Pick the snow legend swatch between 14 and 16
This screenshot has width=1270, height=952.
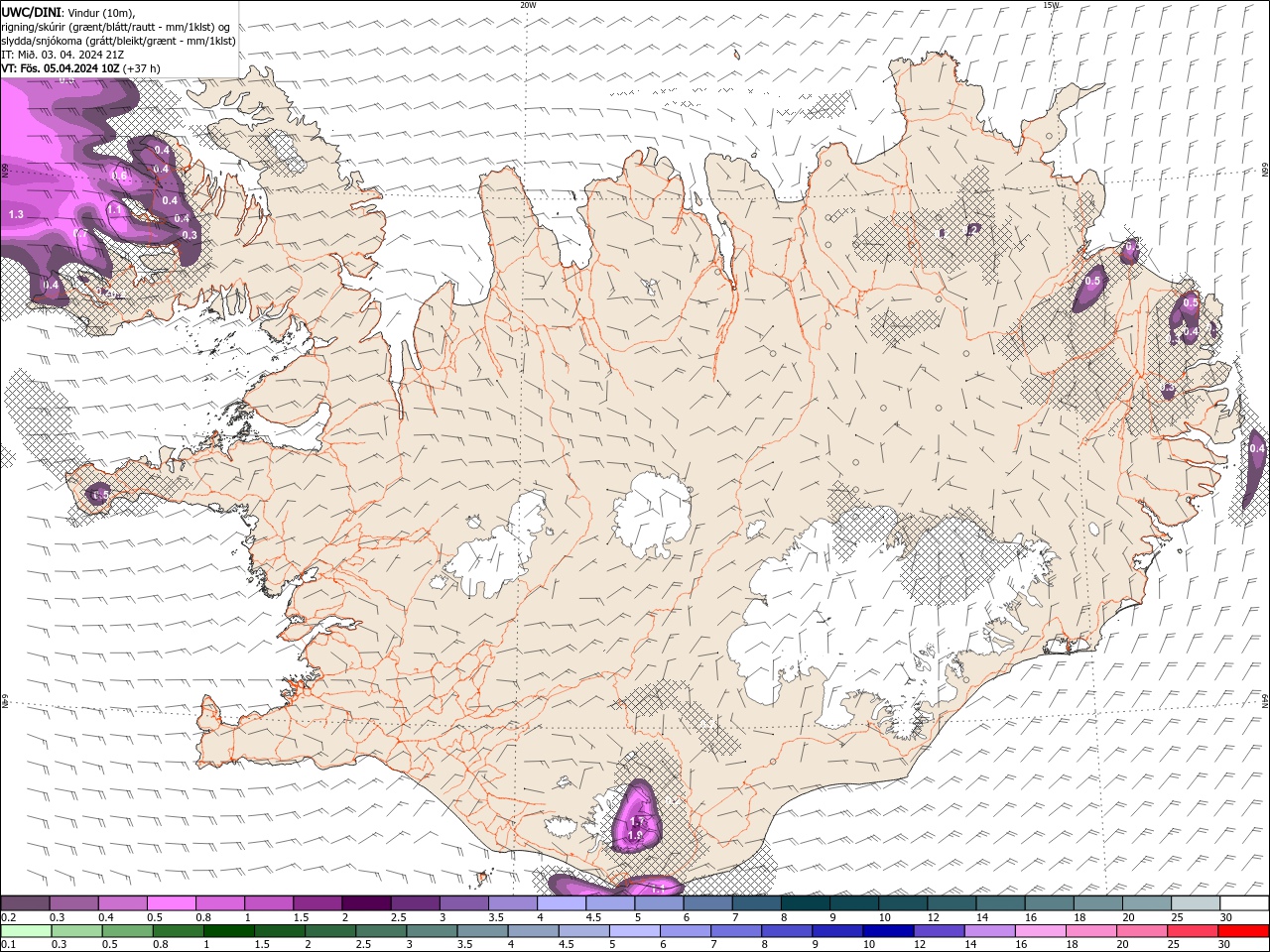coord(1001,903)
